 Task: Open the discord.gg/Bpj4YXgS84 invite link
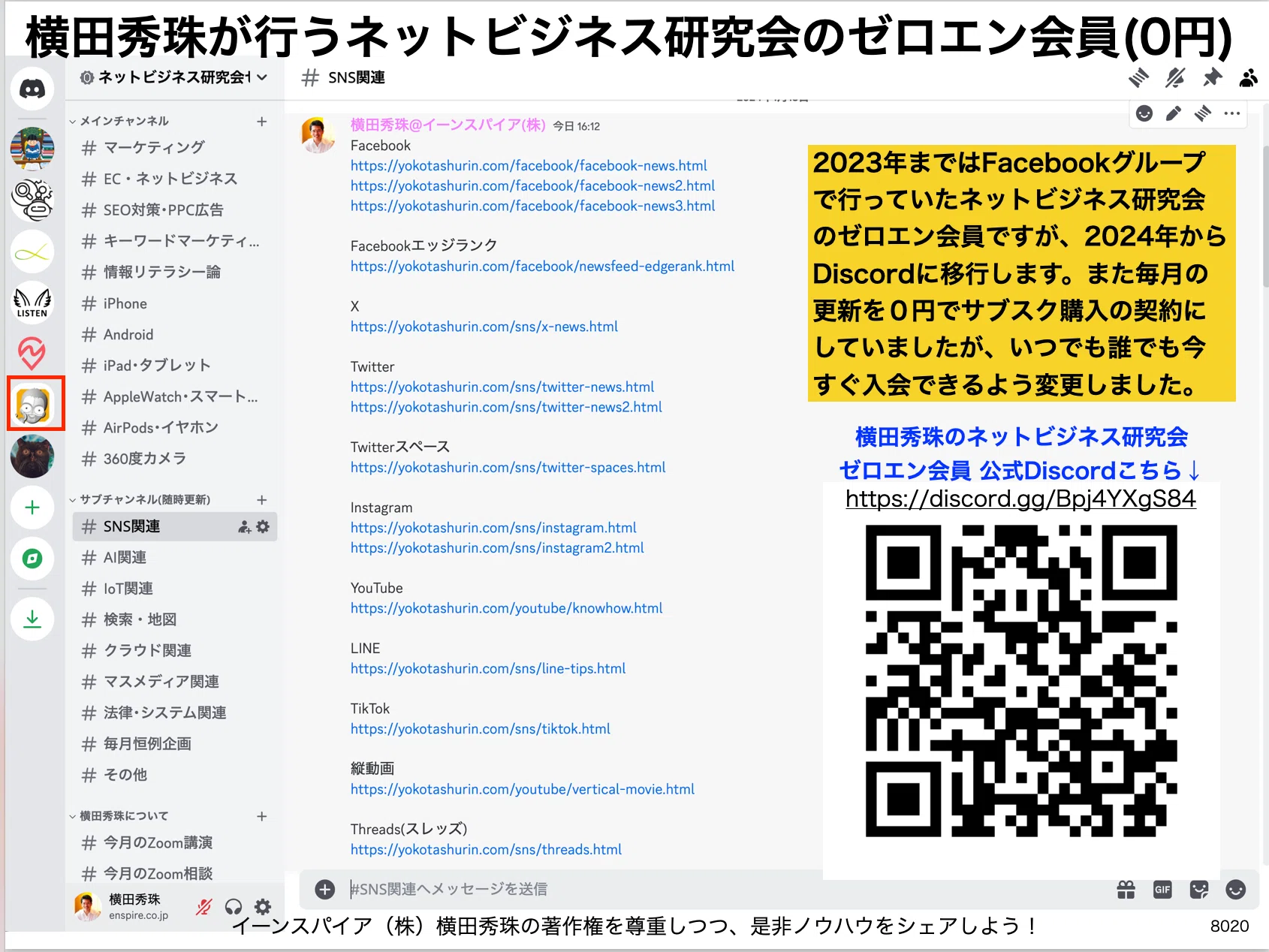[1020, 499]
